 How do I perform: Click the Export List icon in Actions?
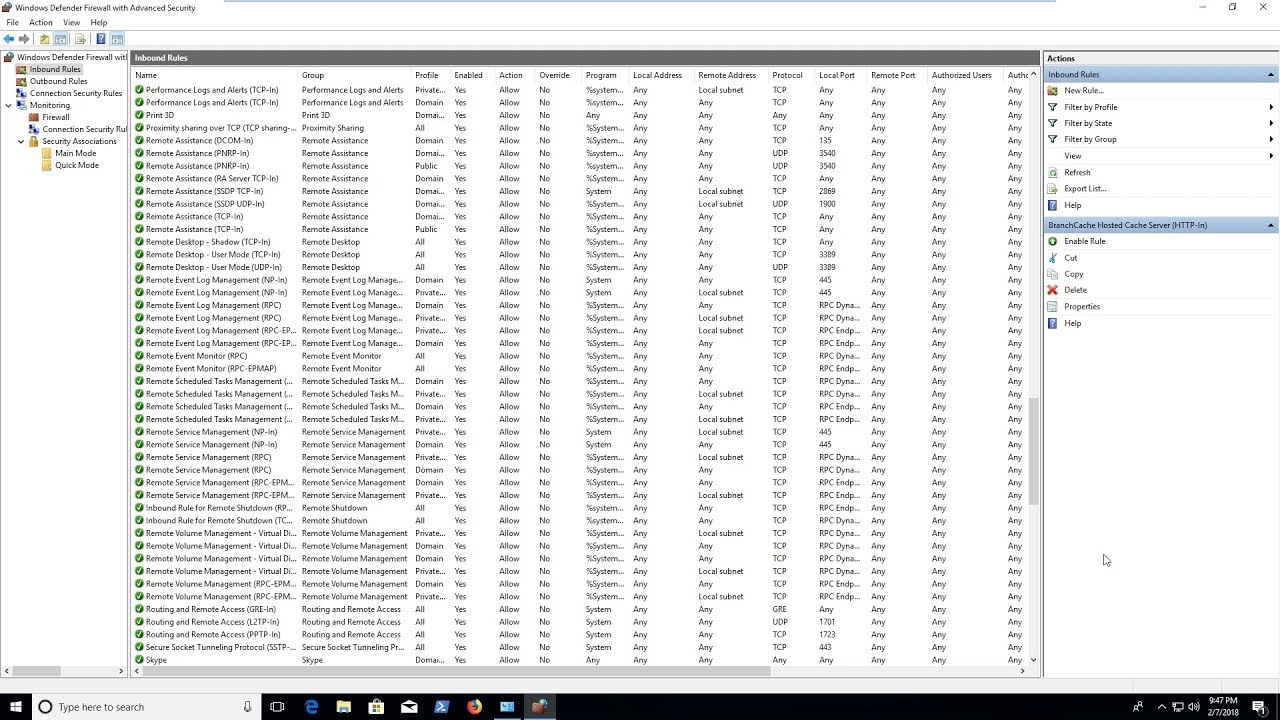tap(1052, 188)
